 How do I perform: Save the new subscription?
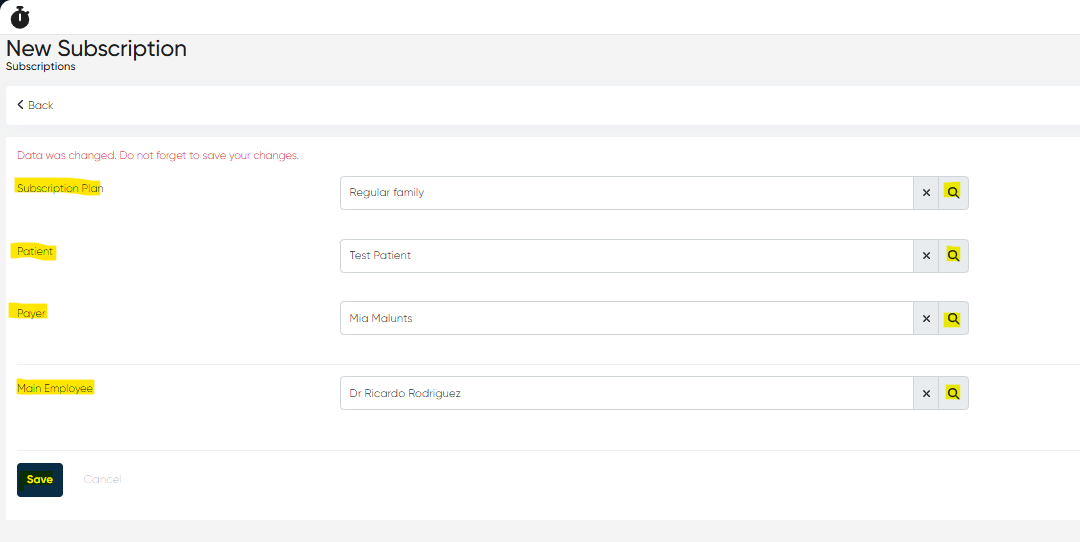pos(40,480)
